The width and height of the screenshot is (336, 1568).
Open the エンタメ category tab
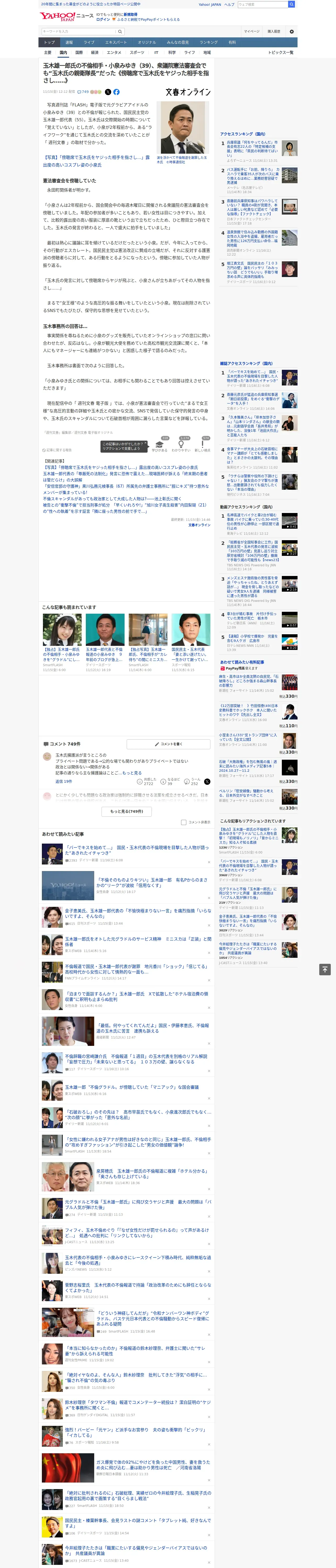[x=114, y=52]
